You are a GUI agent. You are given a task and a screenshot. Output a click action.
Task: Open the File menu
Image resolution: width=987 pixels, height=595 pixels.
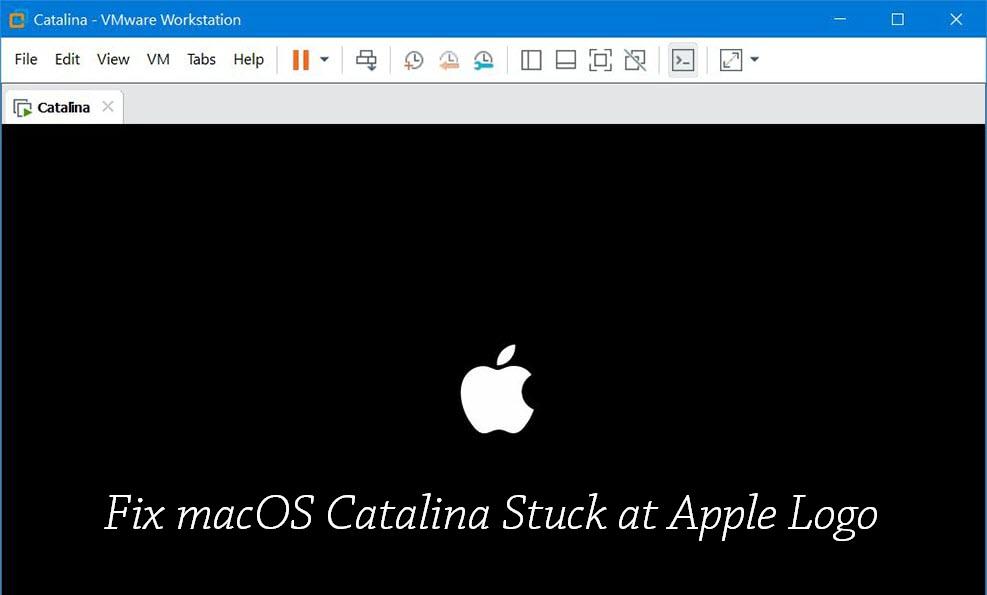point(25,59)
